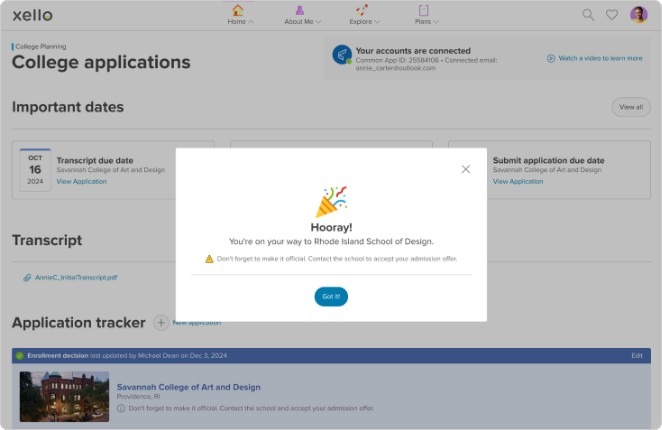Click the 'Providence, RI' location text

[x=138, y=397]
